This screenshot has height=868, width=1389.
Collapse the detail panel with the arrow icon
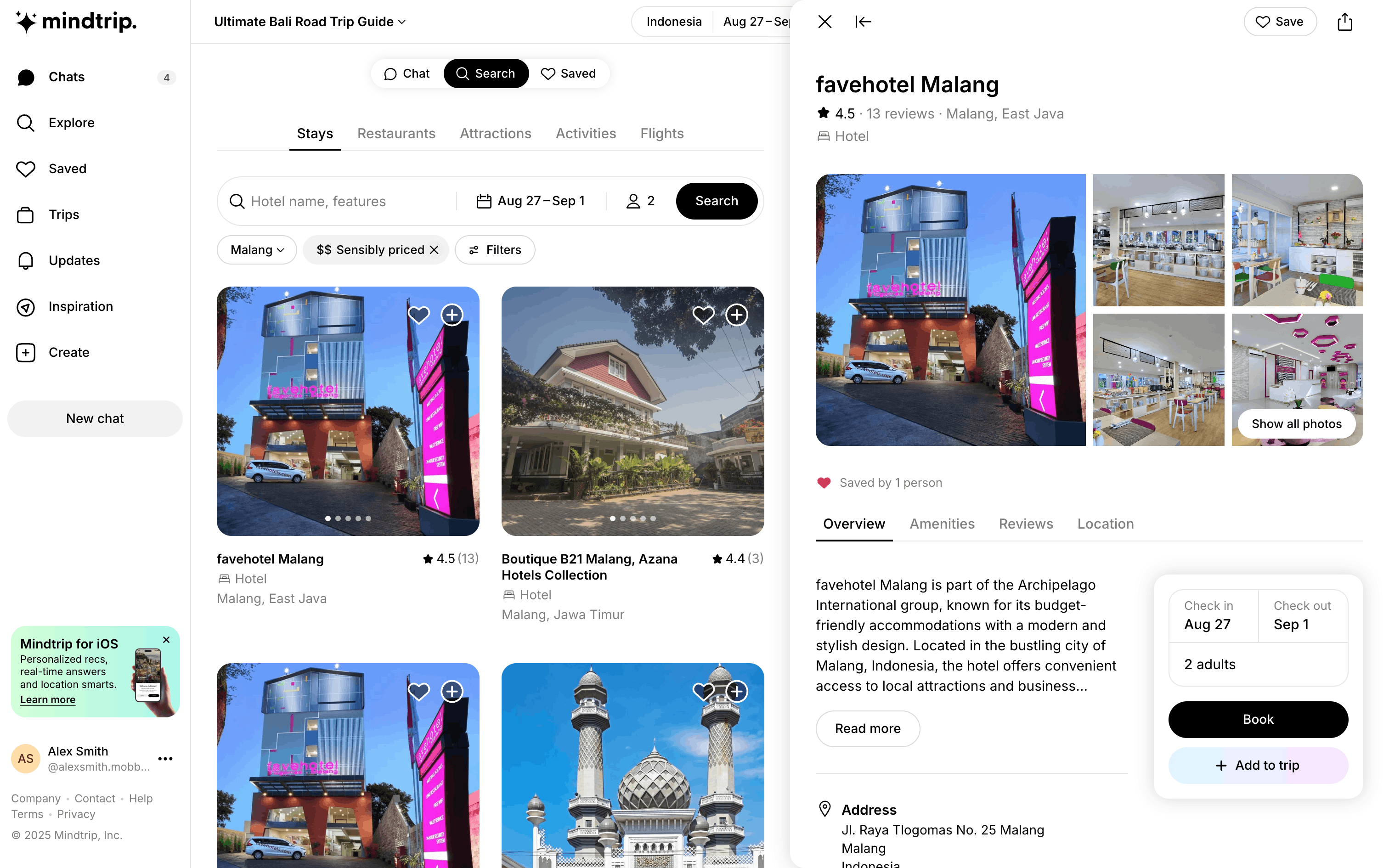coord(863,22)
